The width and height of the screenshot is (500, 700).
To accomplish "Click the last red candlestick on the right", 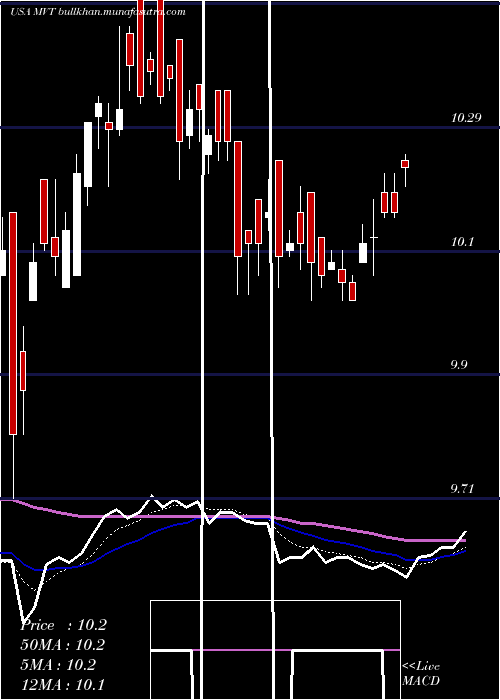I will point(405,164).
